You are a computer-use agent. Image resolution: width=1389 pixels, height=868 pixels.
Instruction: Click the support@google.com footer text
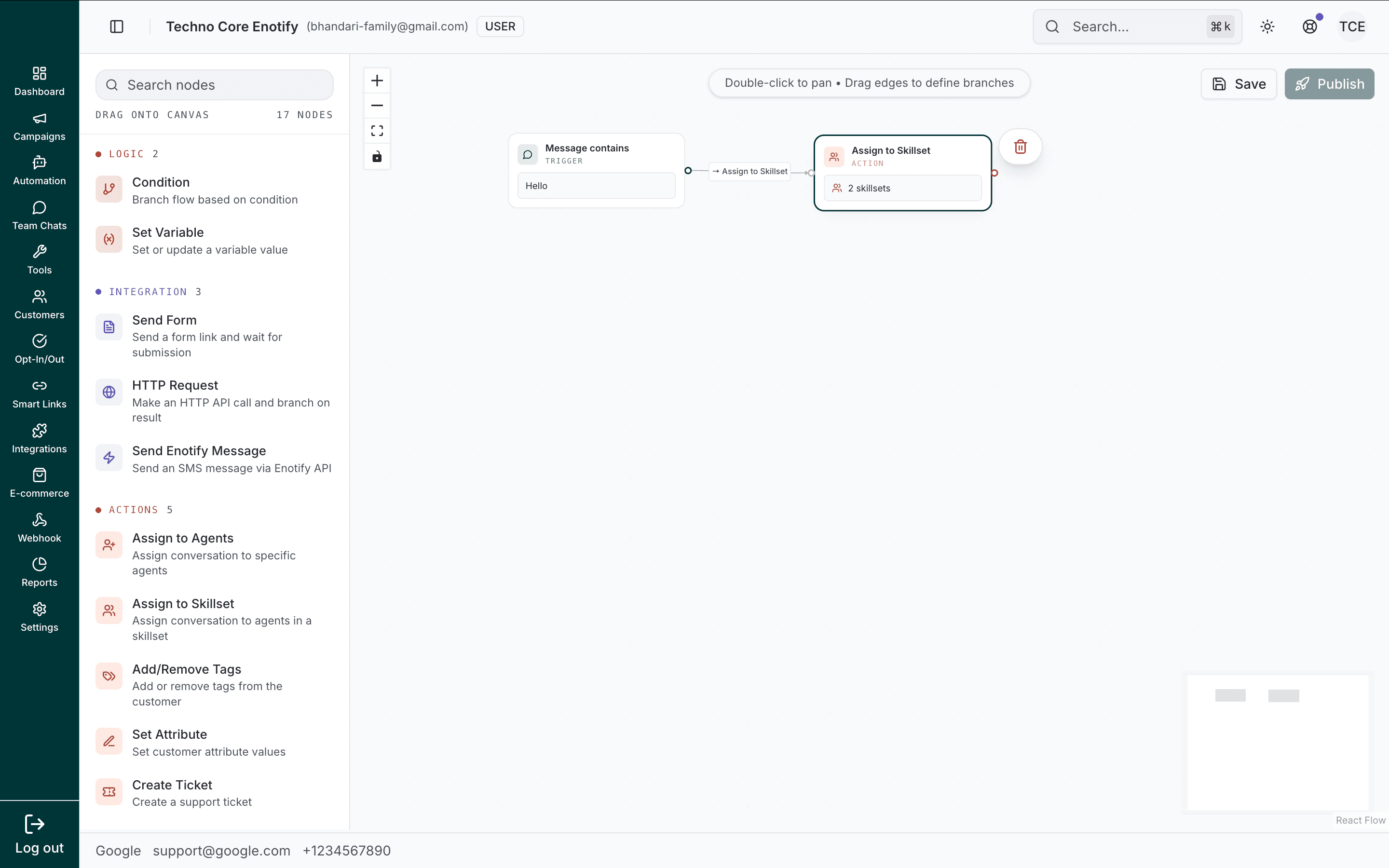(x=221, y=850)
